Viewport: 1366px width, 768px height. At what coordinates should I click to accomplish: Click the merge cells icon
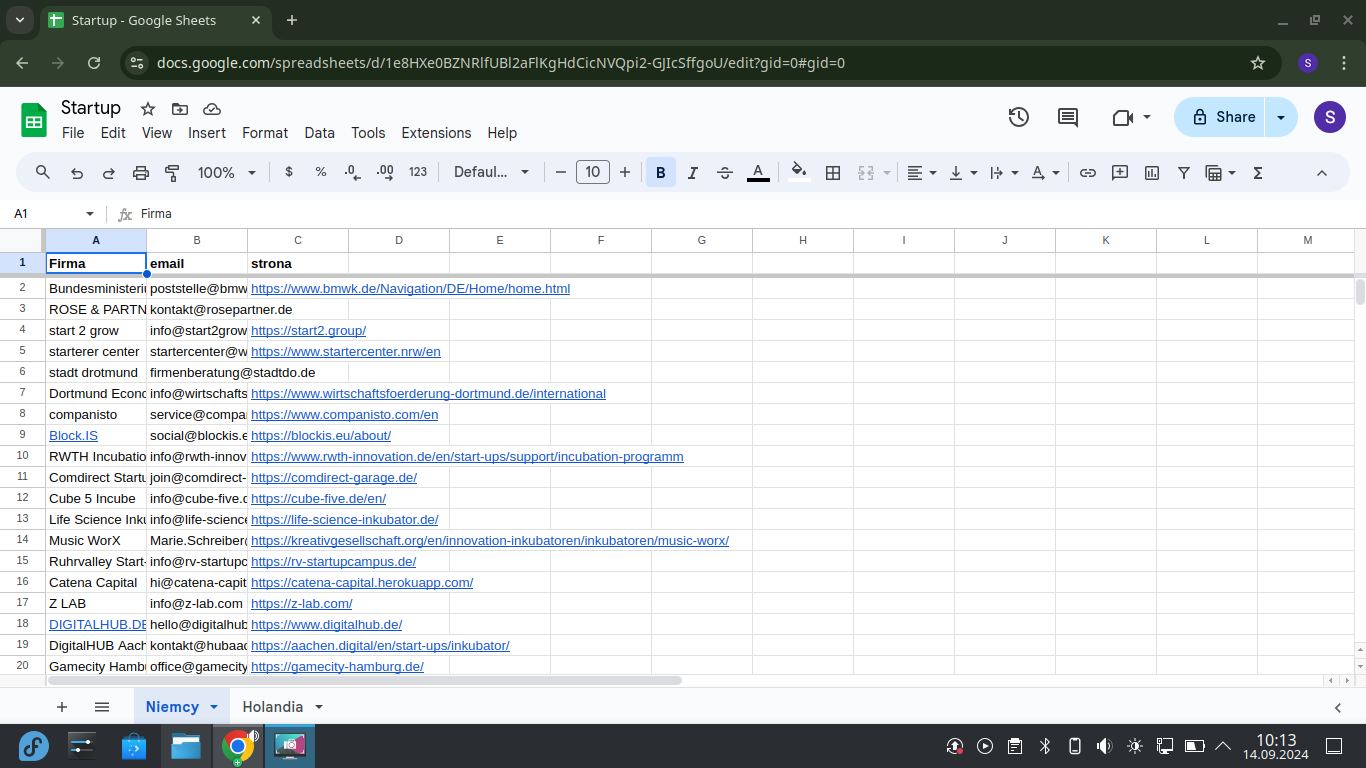coord(866,172)
